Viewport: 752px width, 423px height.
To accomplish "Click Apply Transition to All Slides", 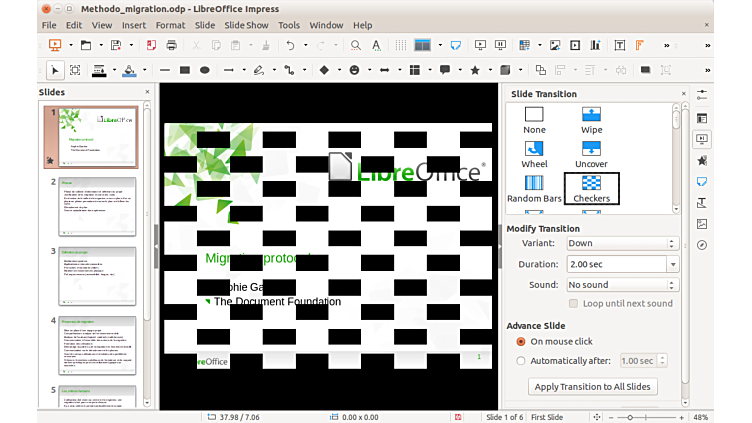I will click(x=593, y=387).
